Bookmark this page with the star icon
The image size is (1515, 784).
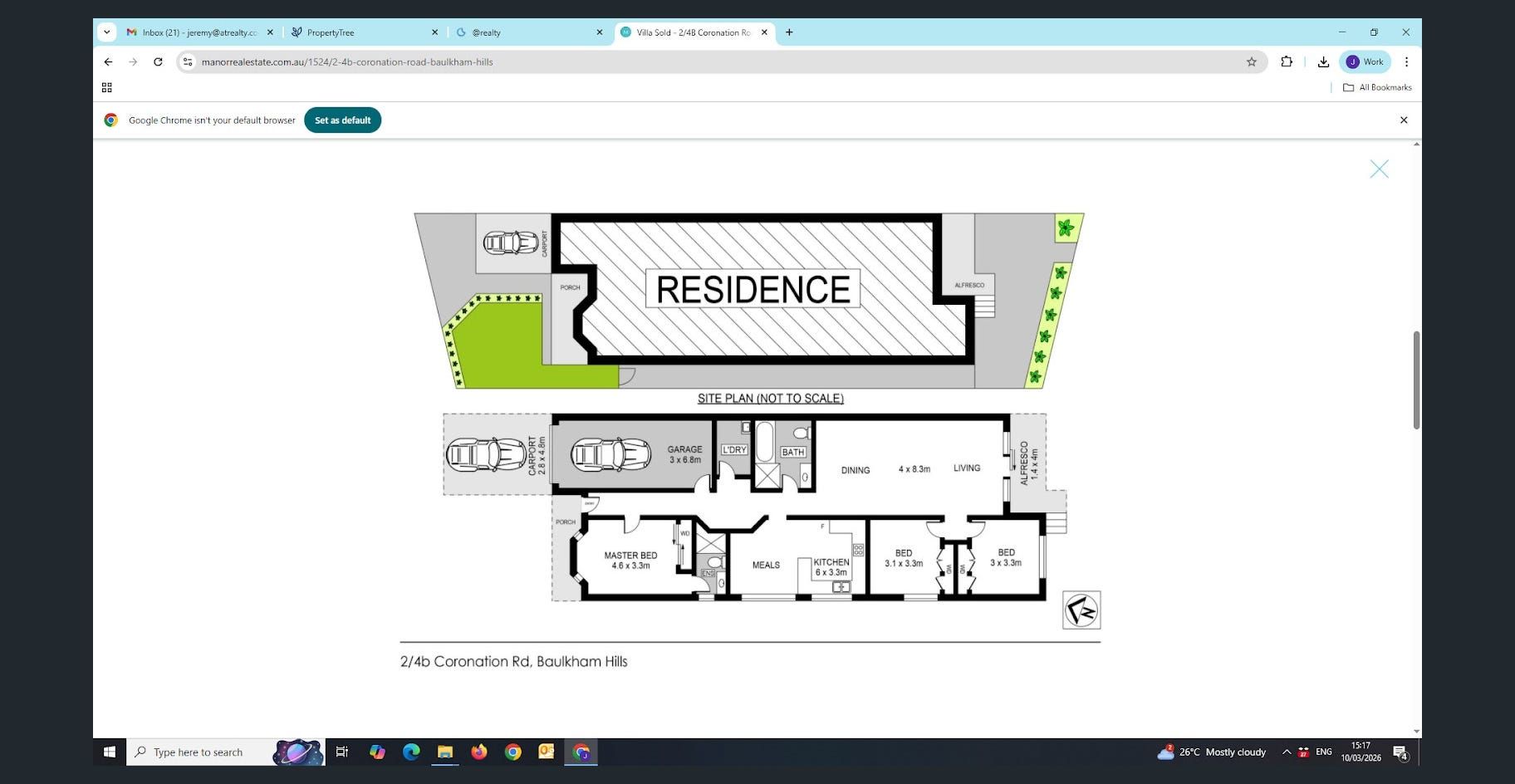click(1251, 61)
